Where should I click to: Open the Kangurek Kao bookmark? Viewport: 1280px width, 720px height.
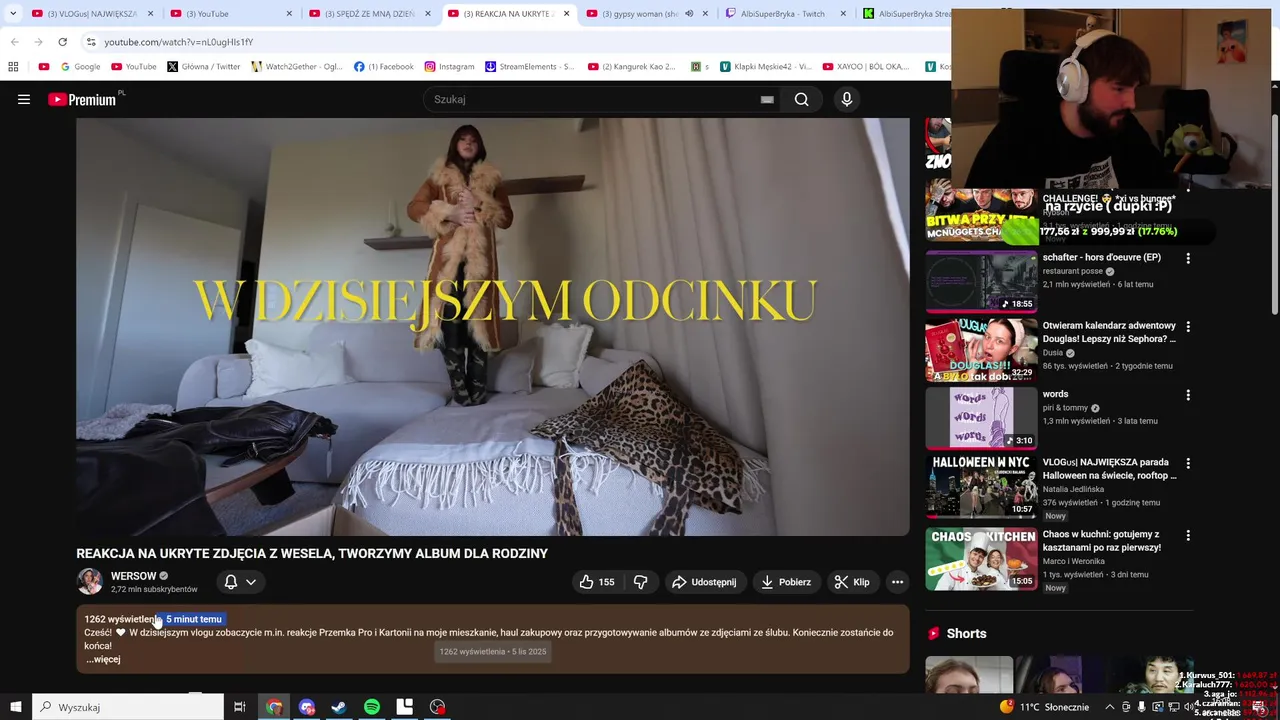[631, 66]
